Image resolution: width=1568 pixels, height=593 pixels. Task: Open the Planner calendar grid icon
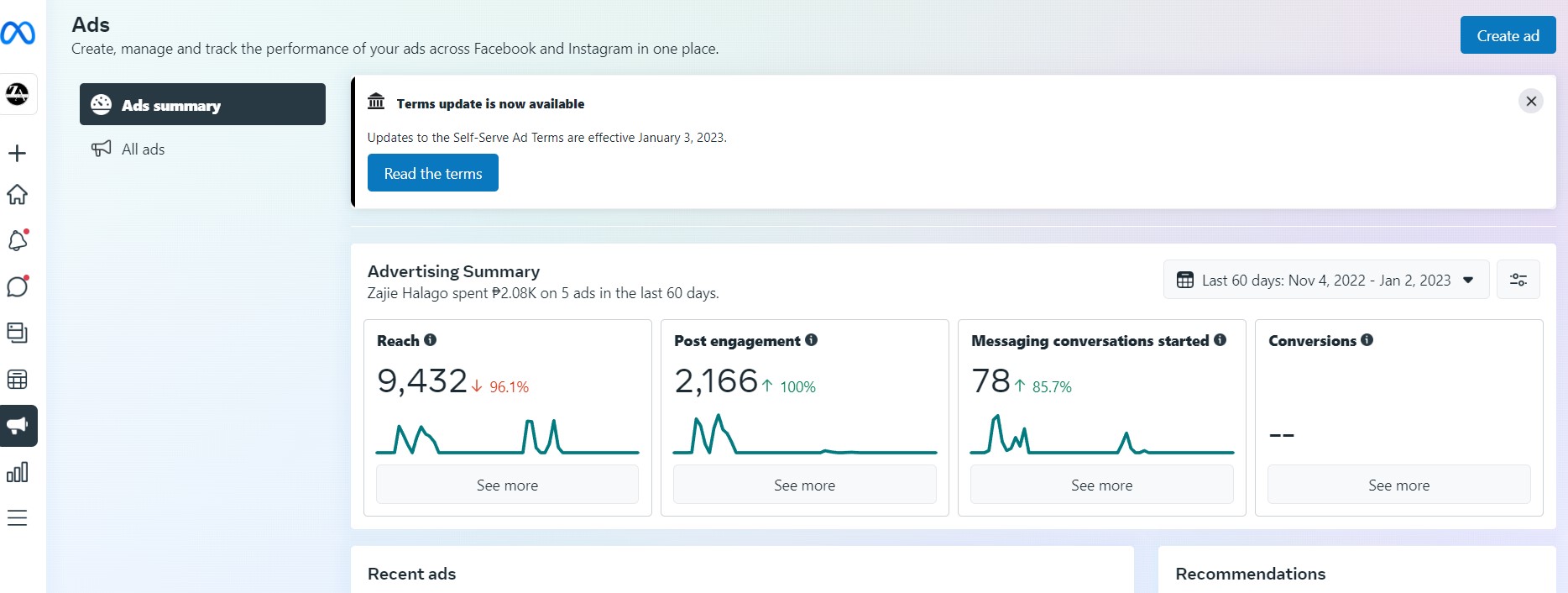(x=17, y=380)
